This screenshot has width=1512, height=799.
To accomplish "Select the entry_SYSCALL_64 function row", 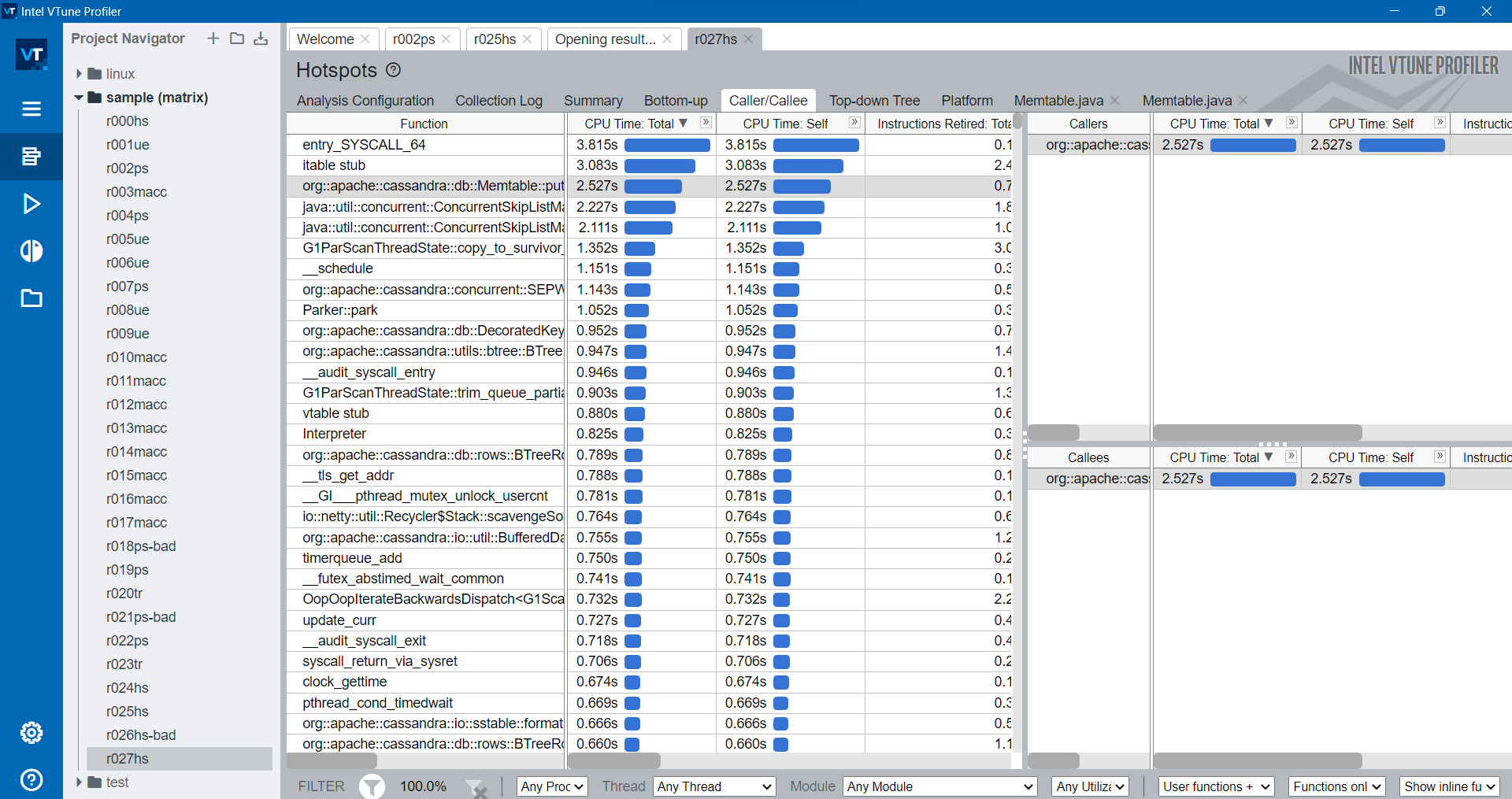I will pyautogui.click(x=650, y=145).
